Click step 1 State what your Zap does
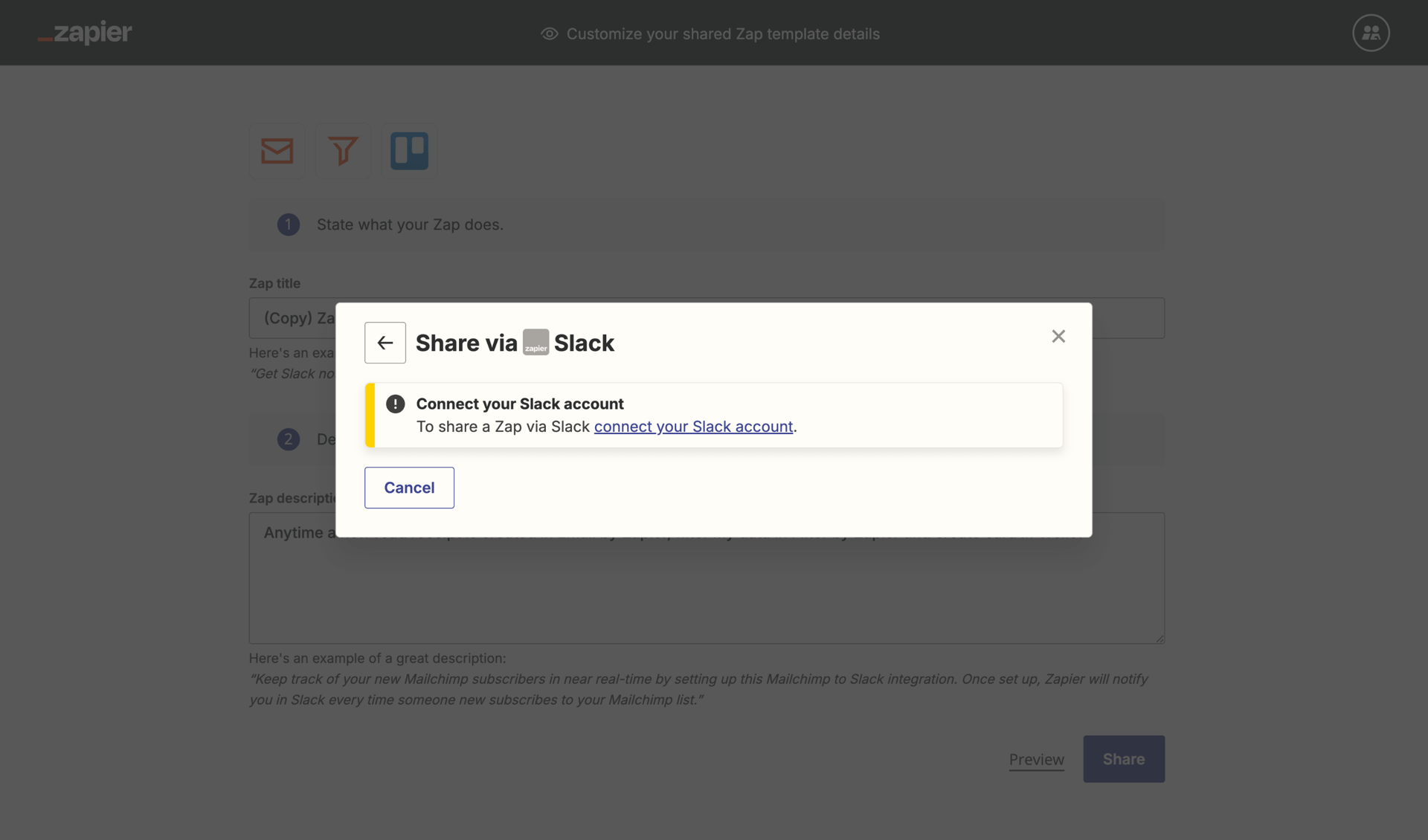 click(x=410, y=224)
